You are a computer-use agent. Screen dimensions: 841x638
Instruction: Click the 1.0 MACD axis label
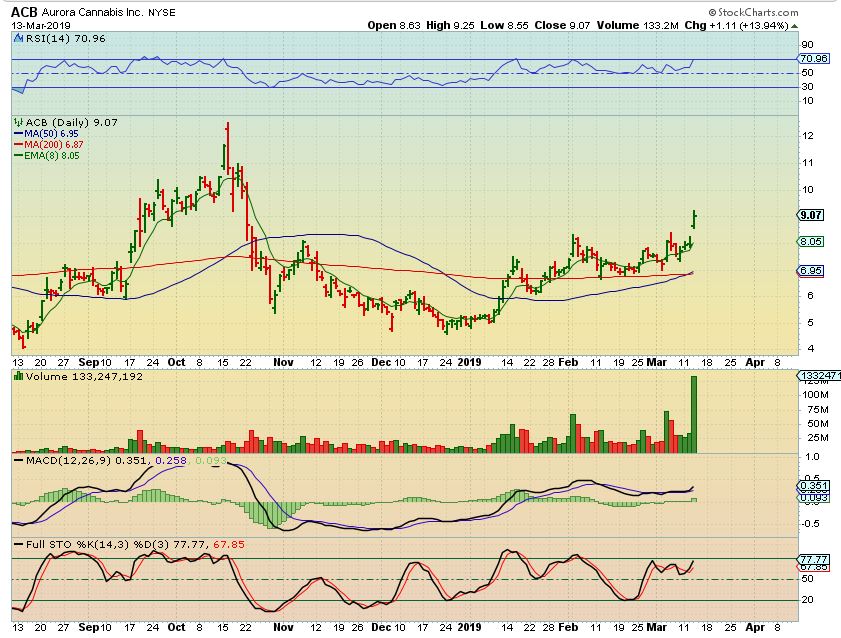(812, 457)
